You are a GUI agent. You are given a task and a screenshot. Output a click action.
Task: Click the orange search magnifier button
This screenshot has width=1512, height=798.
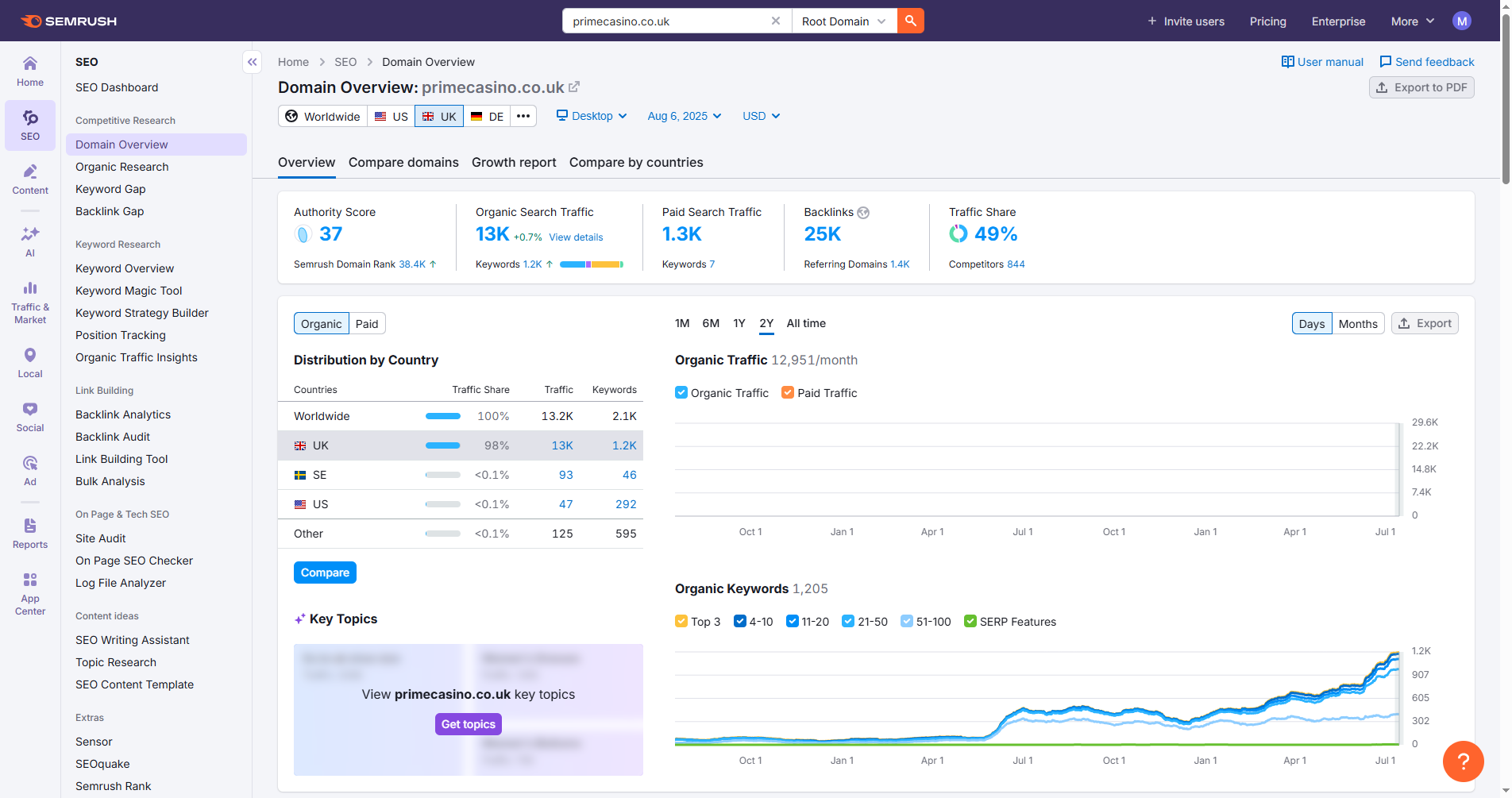click(910, 21)
